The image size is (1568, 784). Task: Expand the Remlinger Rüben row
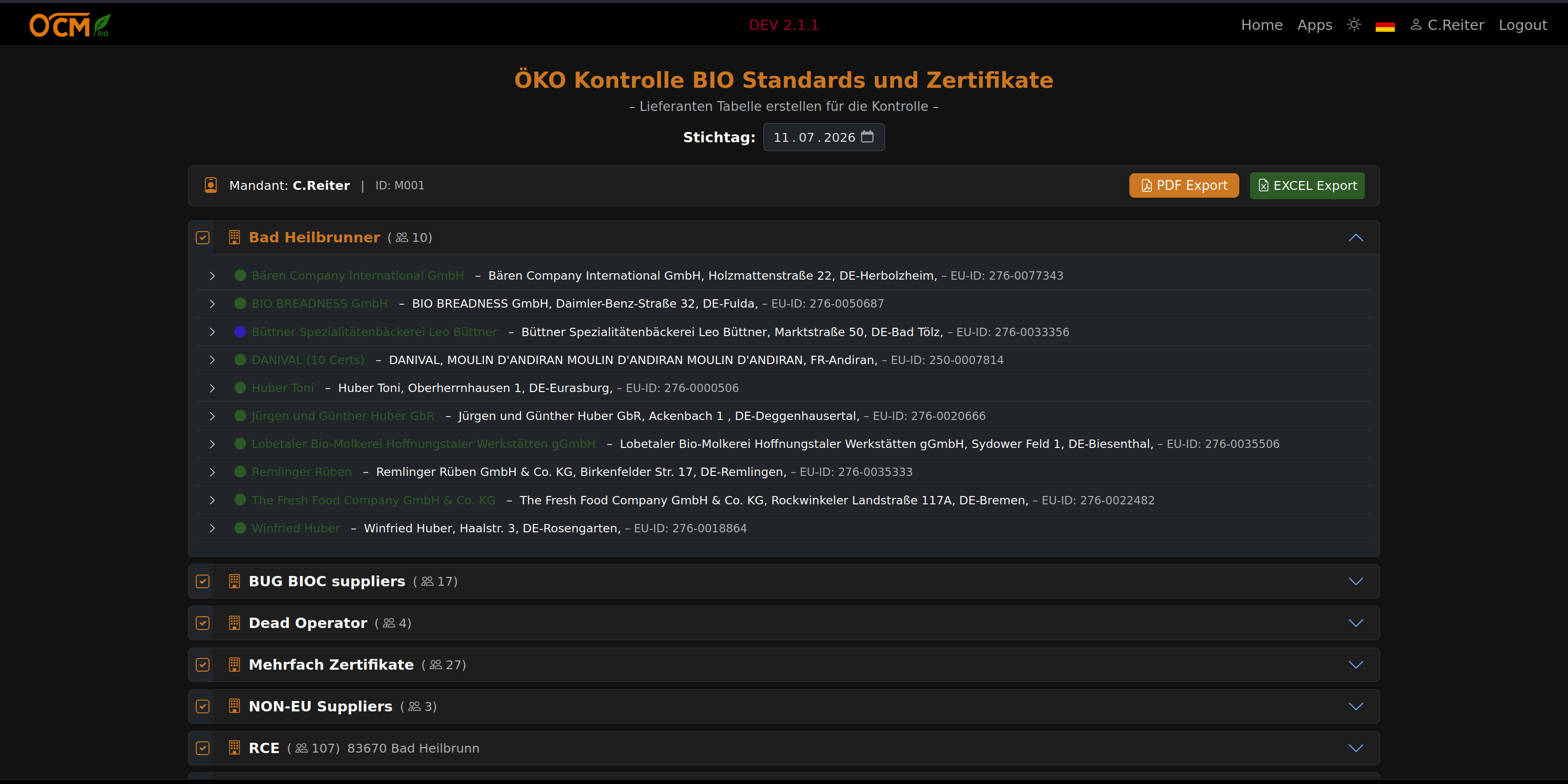click(212, 472)
